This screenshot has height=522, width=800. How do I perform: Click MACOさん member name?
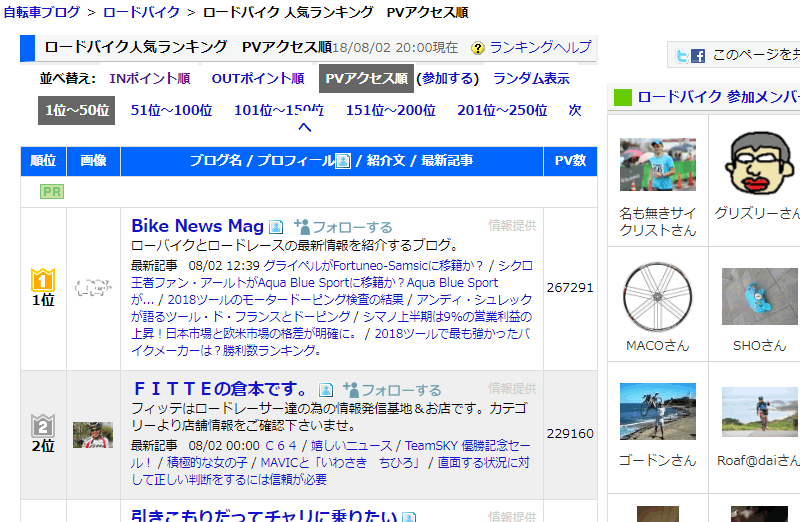point(658,346)
